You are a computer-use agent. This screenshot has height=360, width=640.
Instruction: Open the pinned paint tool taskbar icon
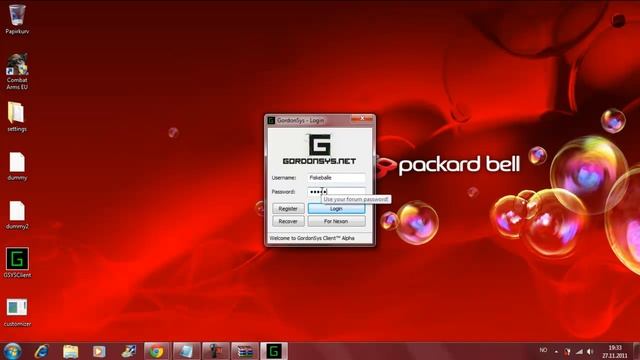point(128,351)
